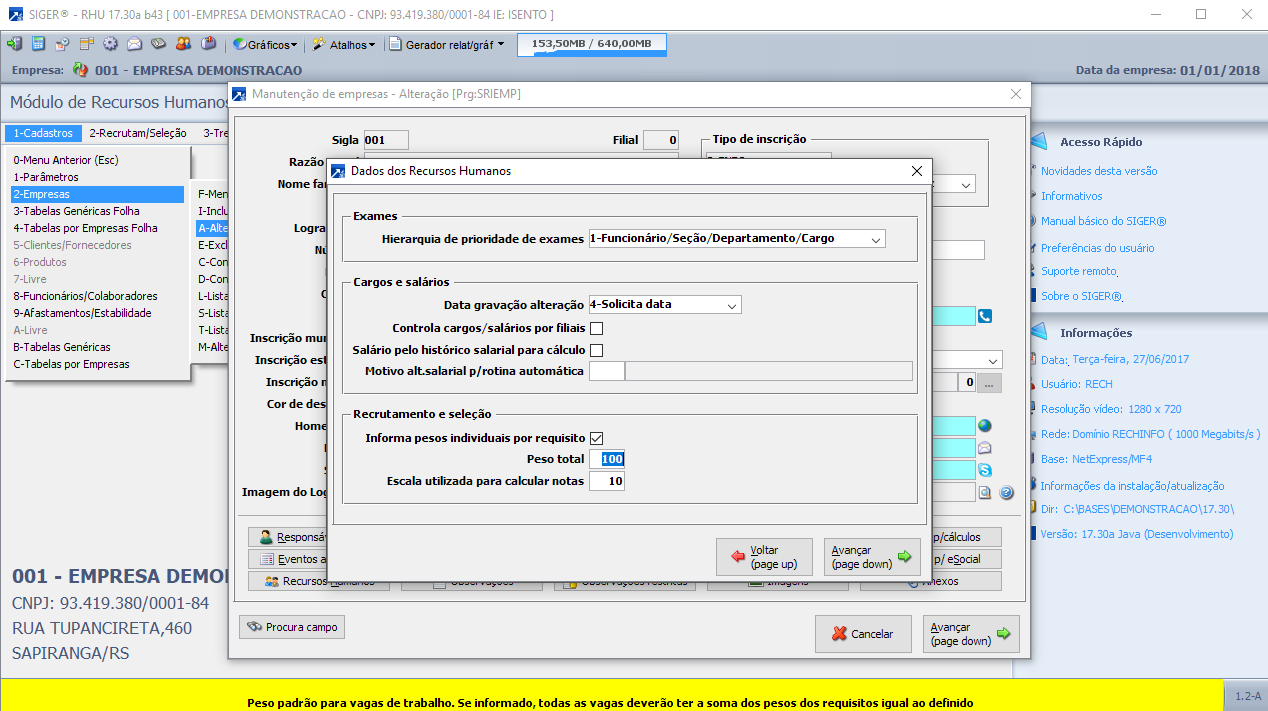Screen dimensions: 1268x711
Task: Uncheck Informa pesos individuais por requisito
Action: [597, 438]
